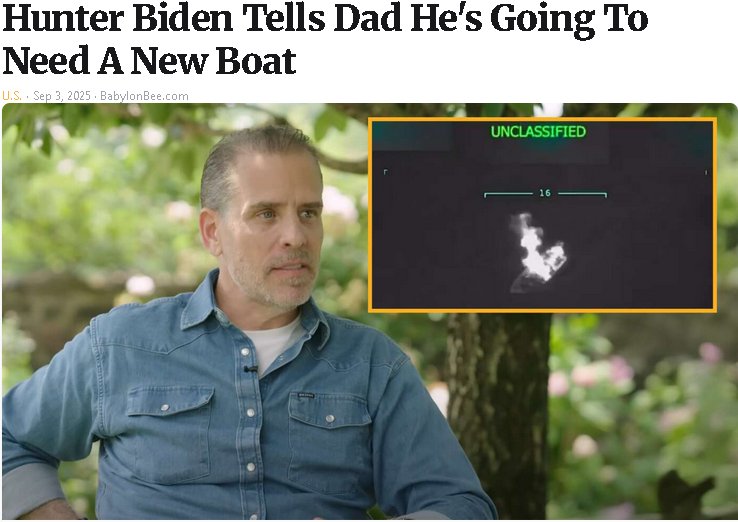This screenshot has height=522, width=738.
Task: Click the gray rolled sleeve cuff
Action: (x=31, y=490)
